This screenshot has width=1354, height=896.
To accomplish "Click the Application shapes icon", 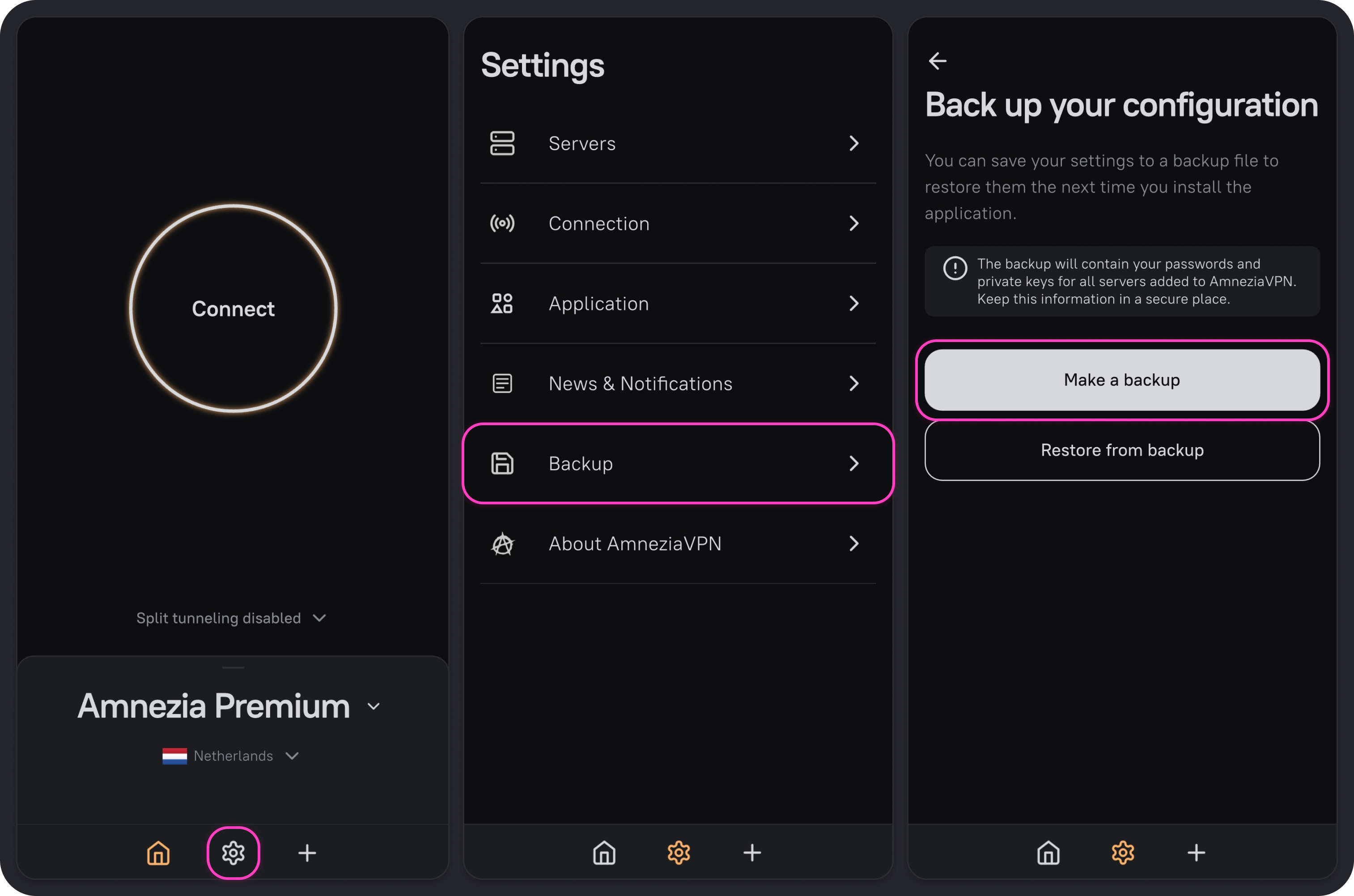I will coord(502,304).
